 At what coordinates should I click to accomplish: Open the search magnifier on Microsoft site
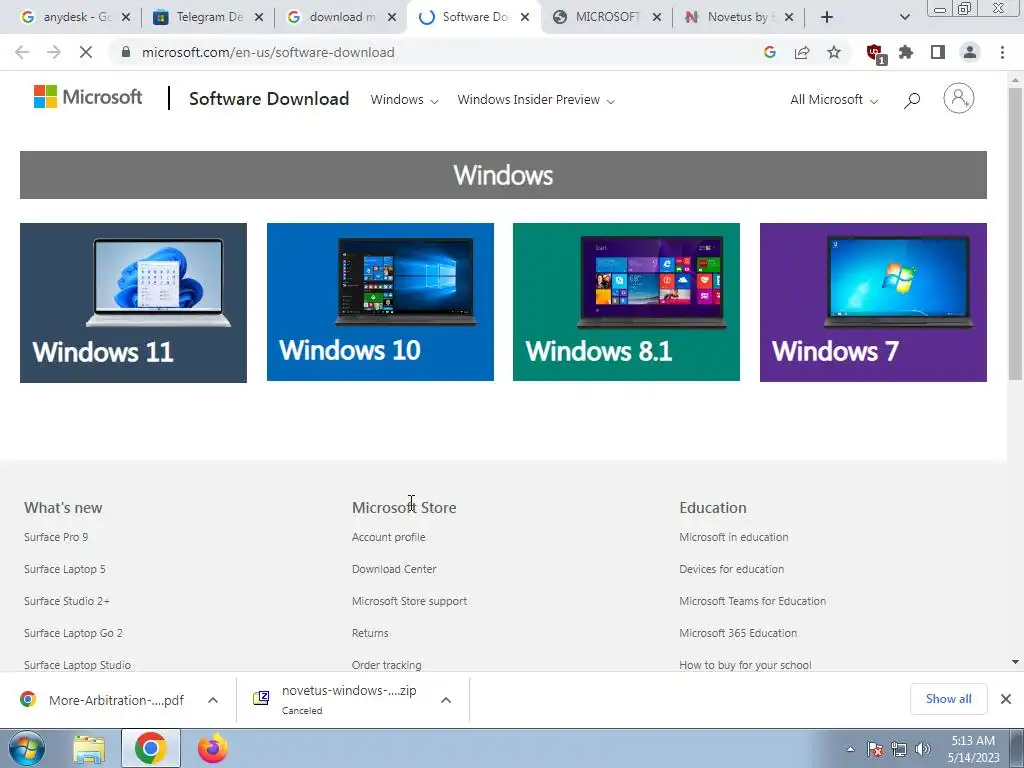tap(912, 100)
